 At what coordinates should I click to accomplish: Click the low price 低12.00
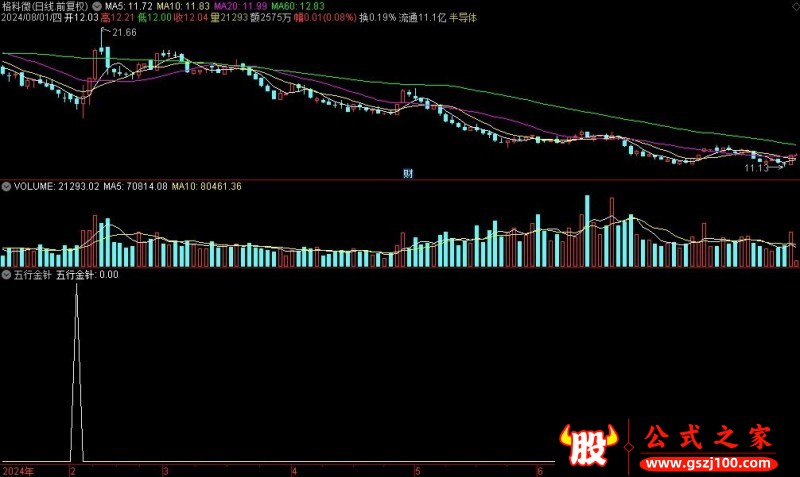(155, 18)
